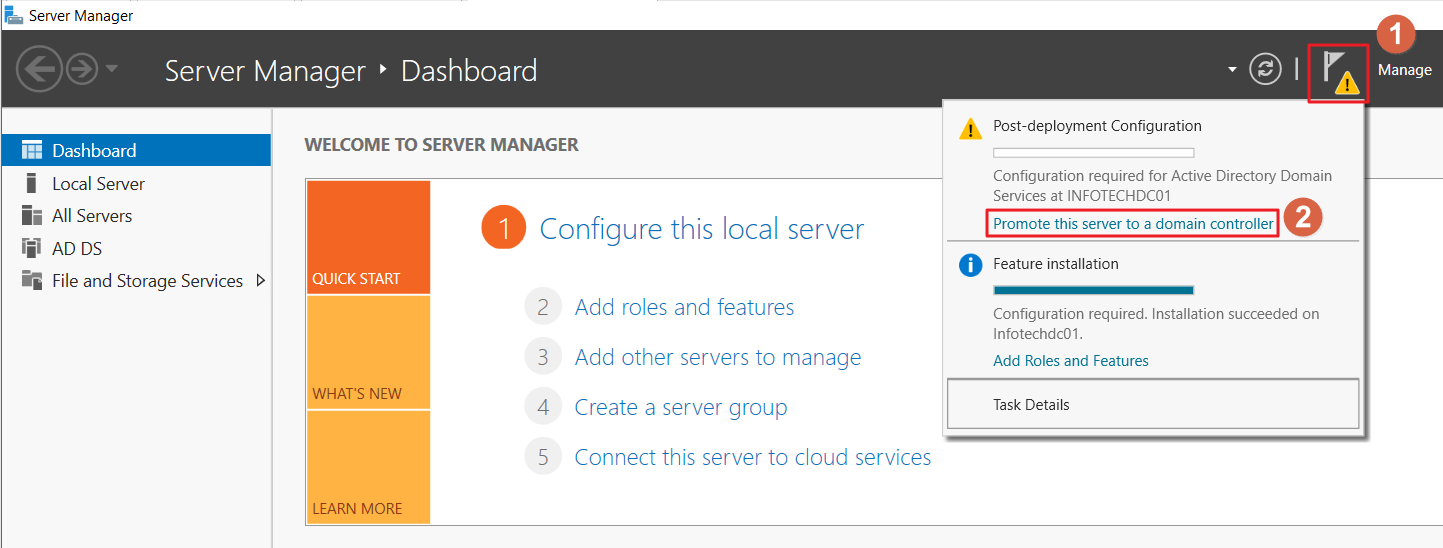Click the back navigation arrow
This screenshot has width=1443, height=548.
pos(39,70)
